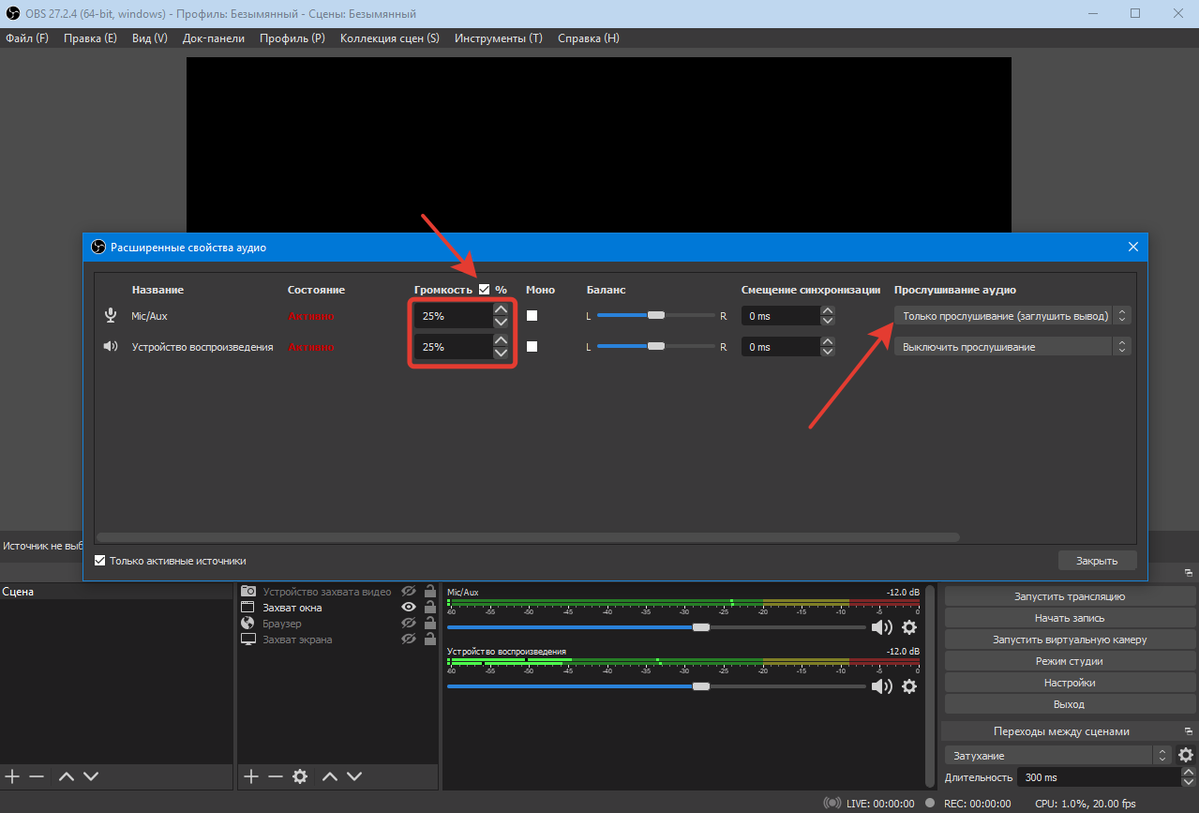Open Mic/Aux gear settings in mixer
Viewport: 1199px width, 813px height.
[909, 628]
